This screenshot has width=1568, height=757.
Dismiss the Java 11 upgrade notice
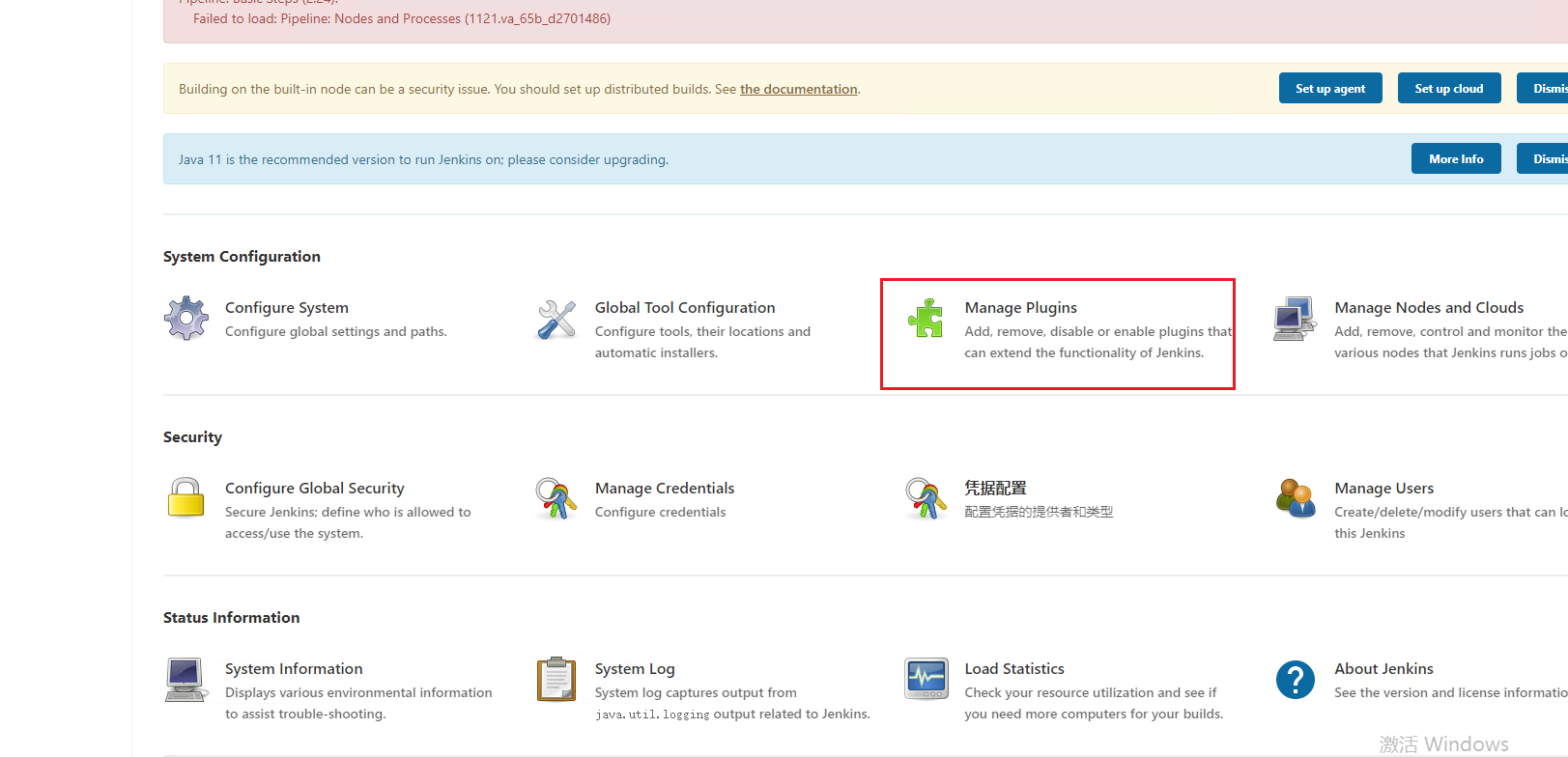click(1543, 158)
